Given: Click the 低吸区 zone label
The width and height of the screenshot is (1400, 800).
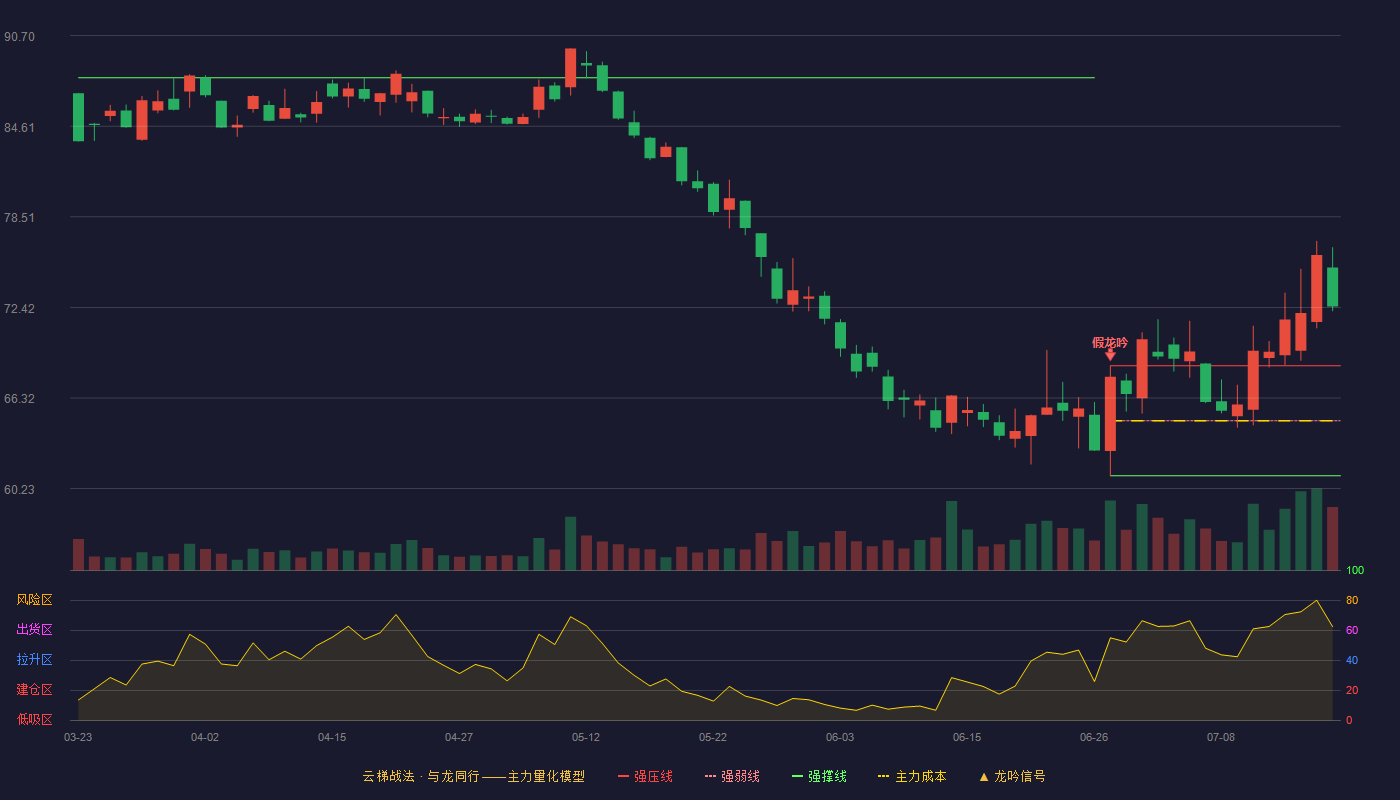Looking at the screenshot, I should [x=34, y=720].
